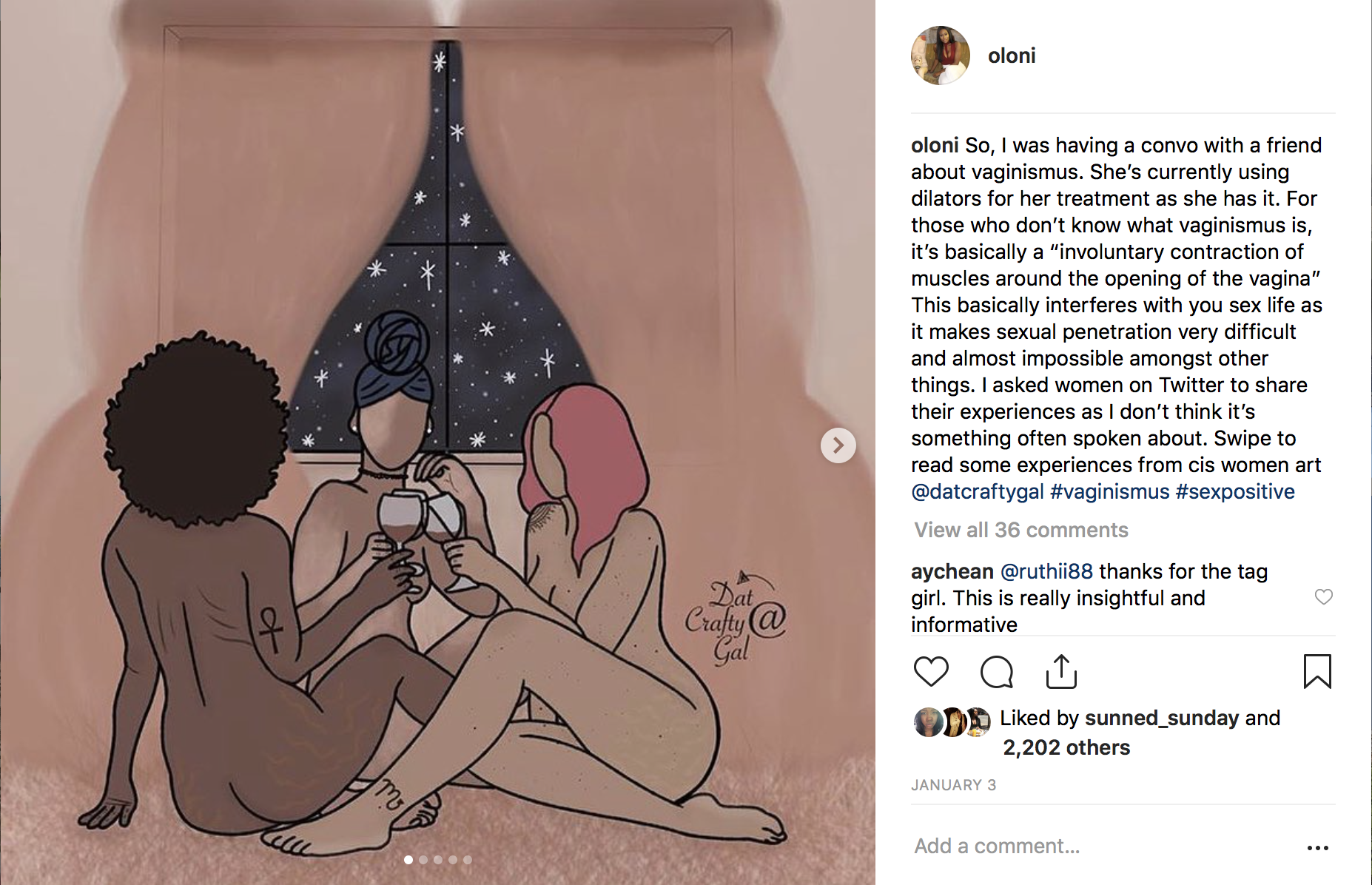Open the comment bubble icon
This screenshot has width=1372, height=885.
point(996,672)
